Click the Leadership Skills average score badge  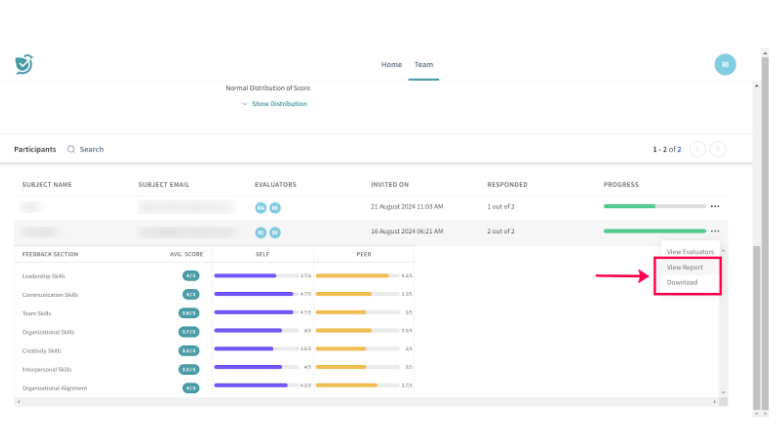(x=190, y=275)
